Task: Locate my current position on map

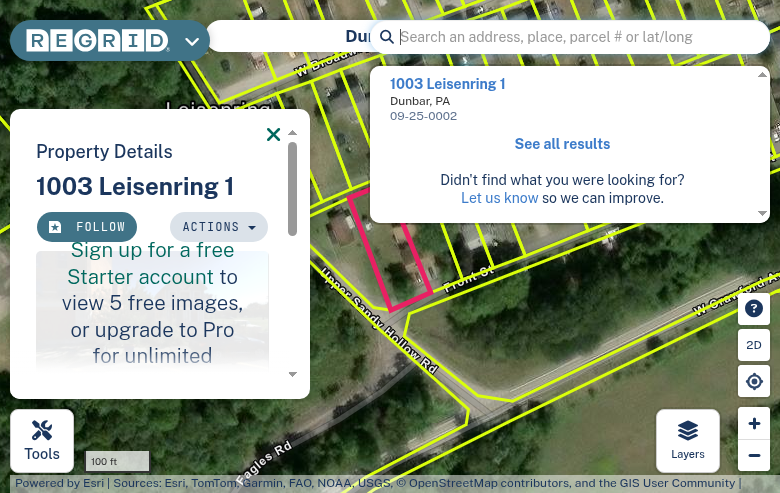Action: pyautogui.click(x=754, y=382)
